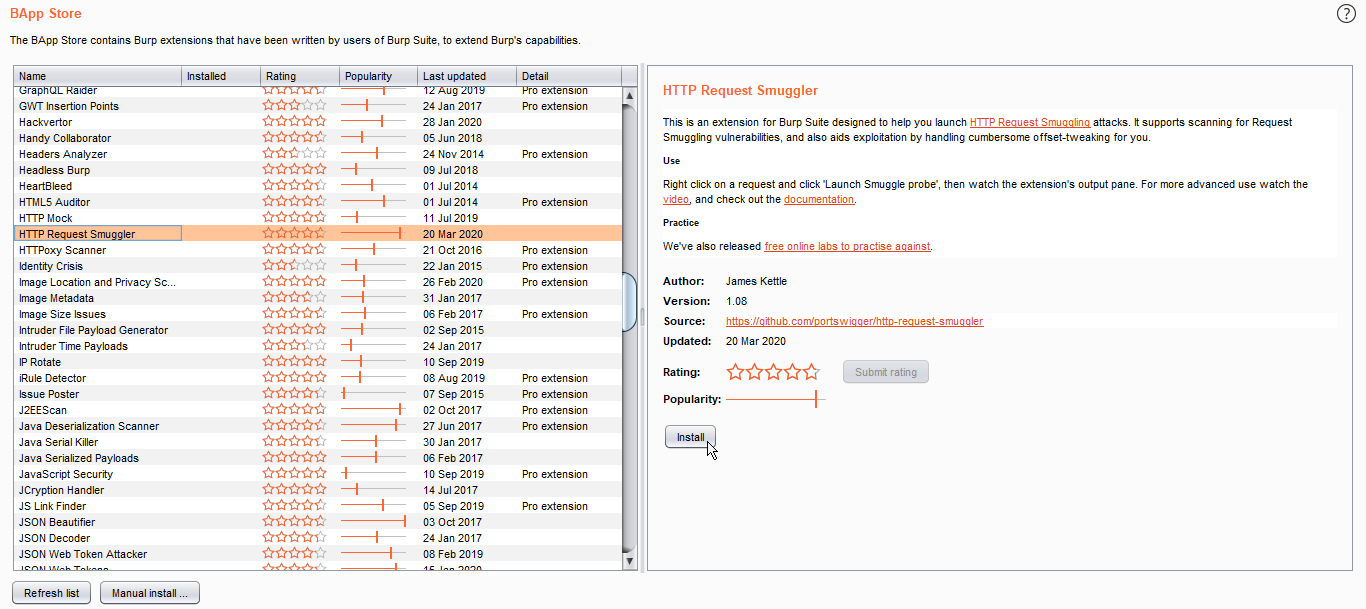Click the JSON Beautifier popularity bar
The height and width of the screenshot is (609, 1366).
(374, 522)
